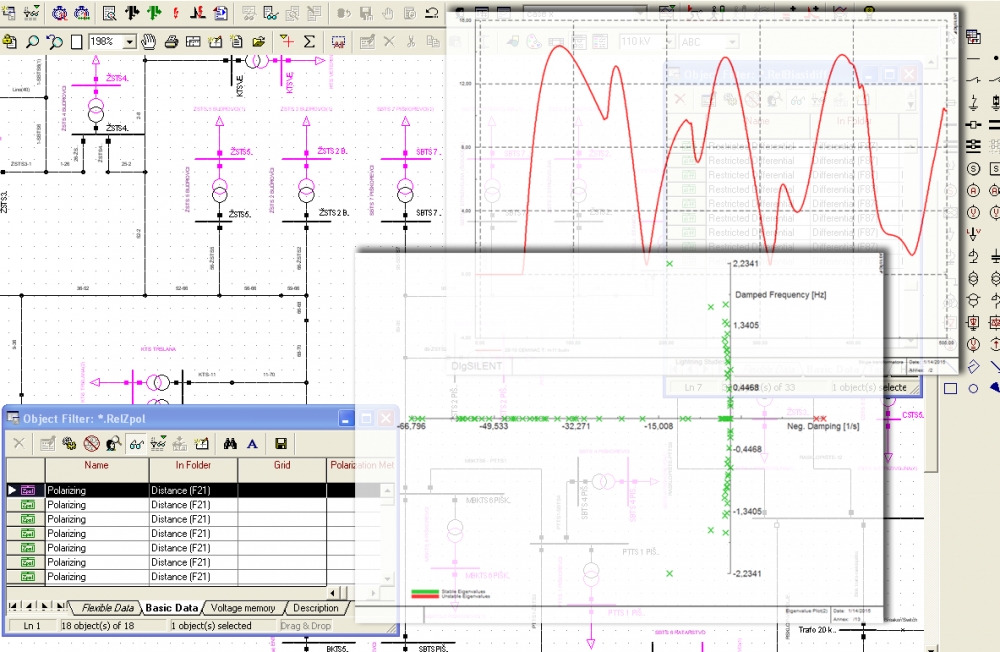This screenshot has height=652, width=1000.
Task: Click the whole-page zoom rectangle icon
Action: tap(77, 42)
